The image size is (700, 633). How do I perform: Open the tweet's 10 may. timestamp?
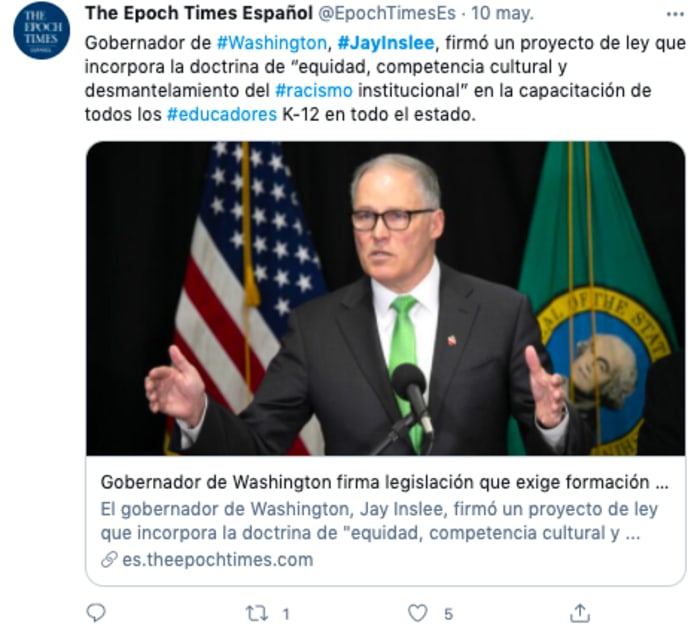pyautogui.click(x=502, y=13)
